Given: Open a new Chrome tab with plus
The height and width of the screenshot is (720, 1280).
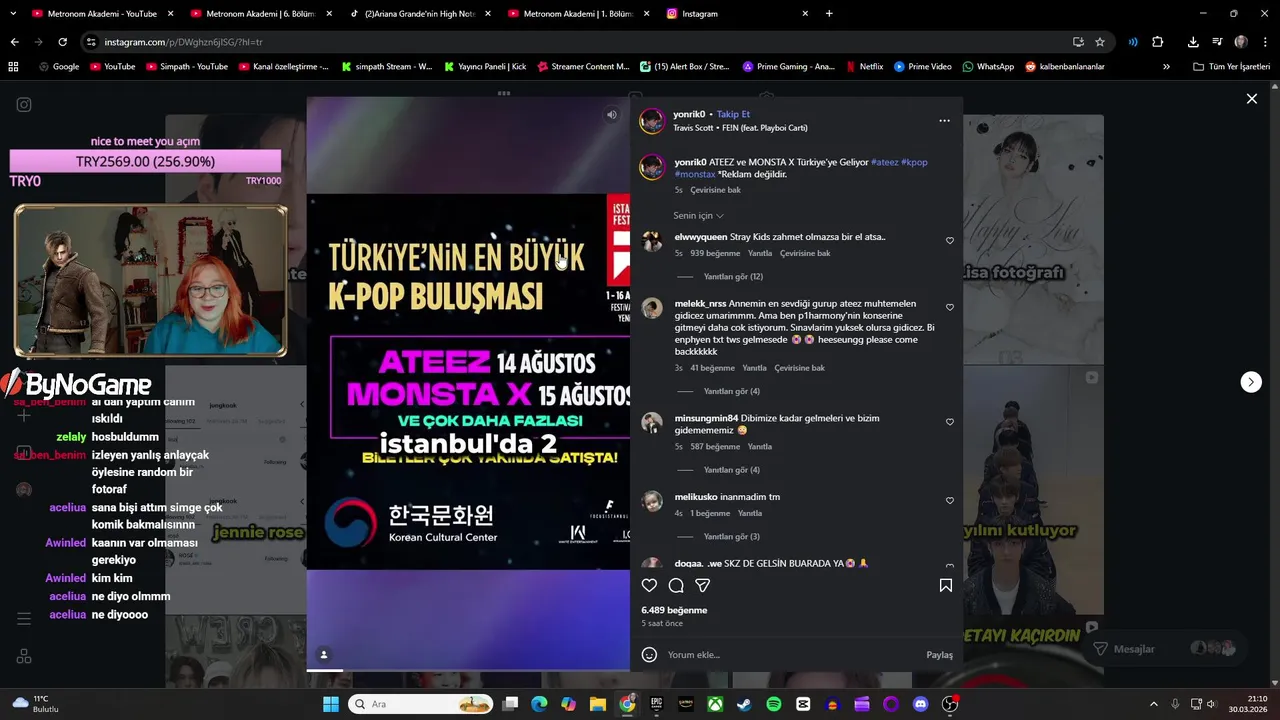Looking at the screenshot, I should pyautogui.click(x=829, y=14).
